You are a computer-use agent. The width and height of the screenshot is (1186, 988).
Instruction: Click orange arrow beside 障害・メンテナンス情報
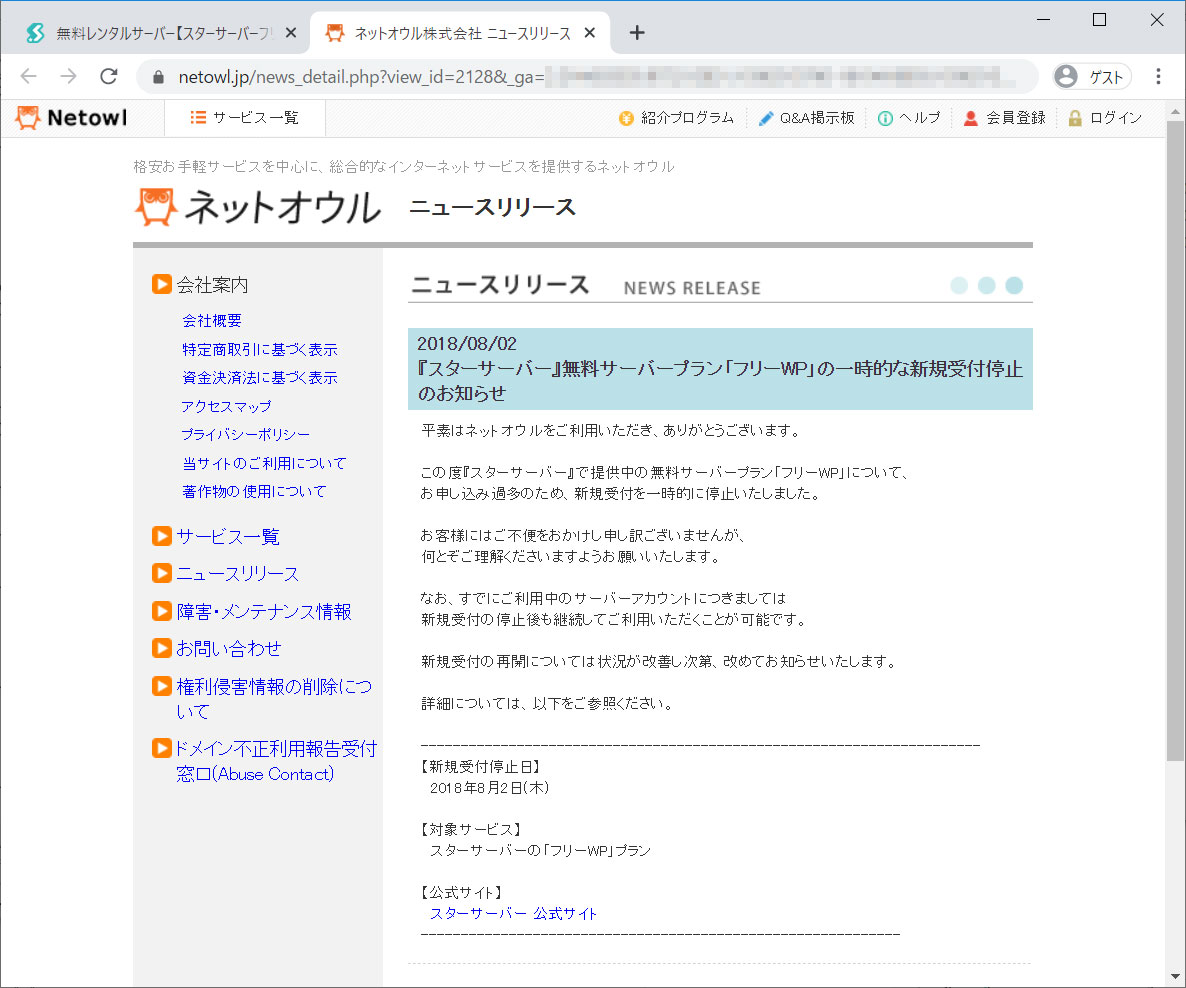(x=161, y=611)
